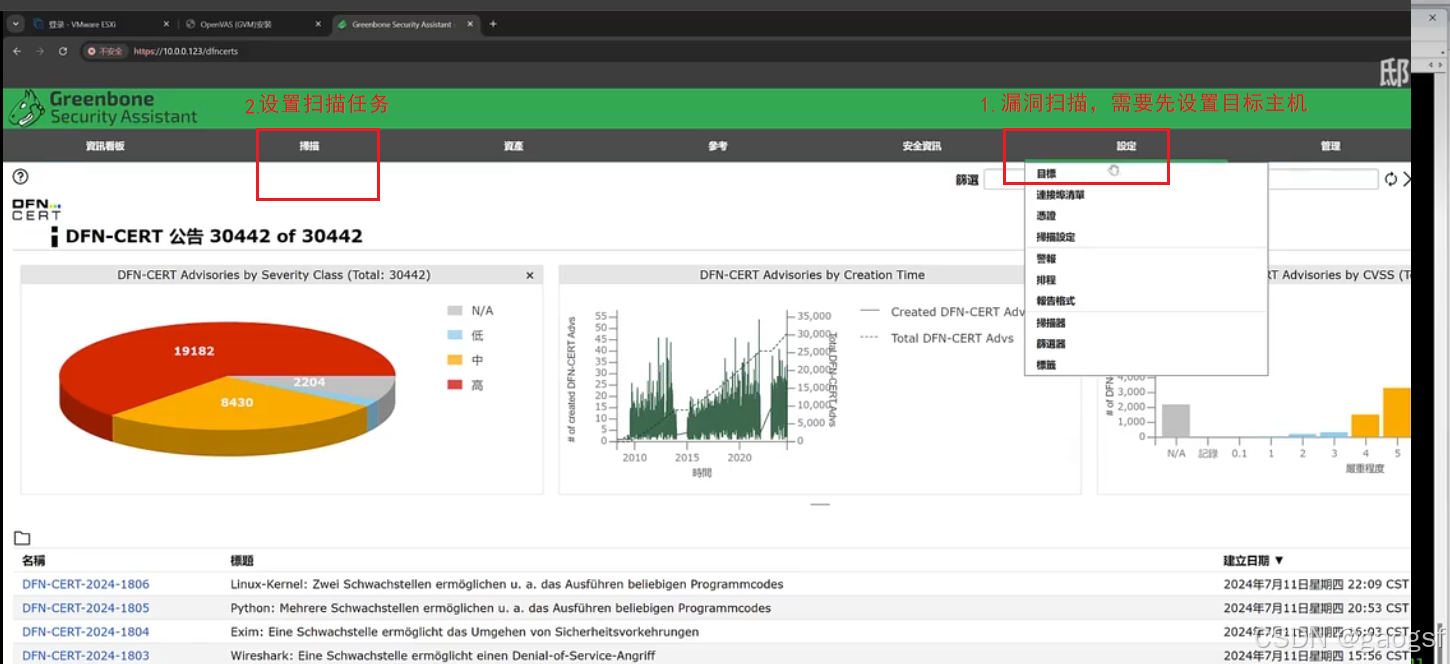The image size is (1450, 664).
Task: Open the 管理 menu
Action: coord(1330,146)
